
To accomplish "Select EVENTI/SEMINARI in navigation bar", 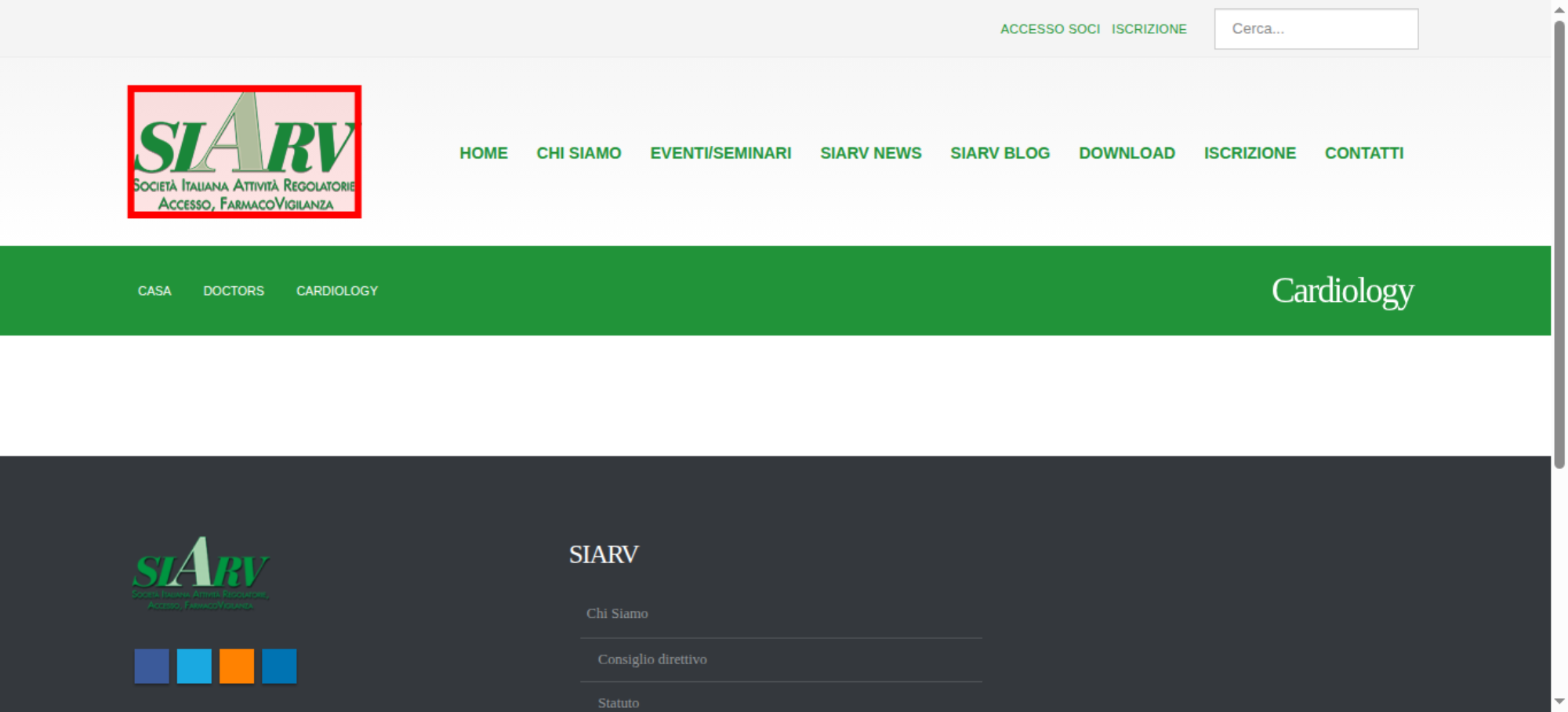I will 720,153.
